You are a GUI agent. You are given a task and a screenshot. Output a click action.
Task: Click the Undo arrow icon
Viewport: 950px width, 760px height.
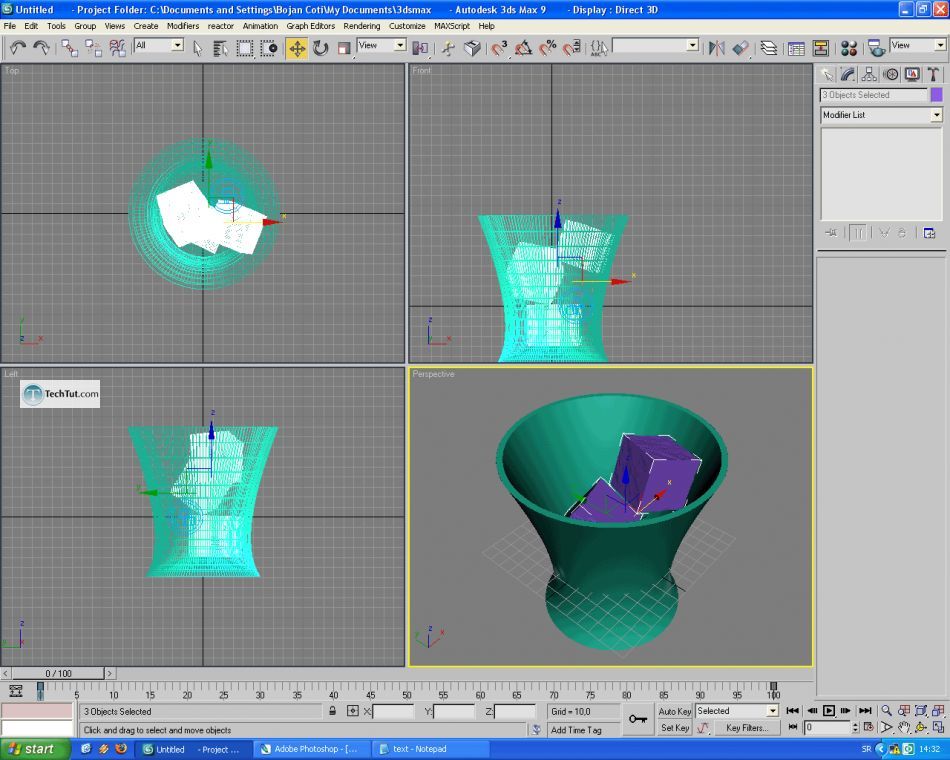pos(17,48)
